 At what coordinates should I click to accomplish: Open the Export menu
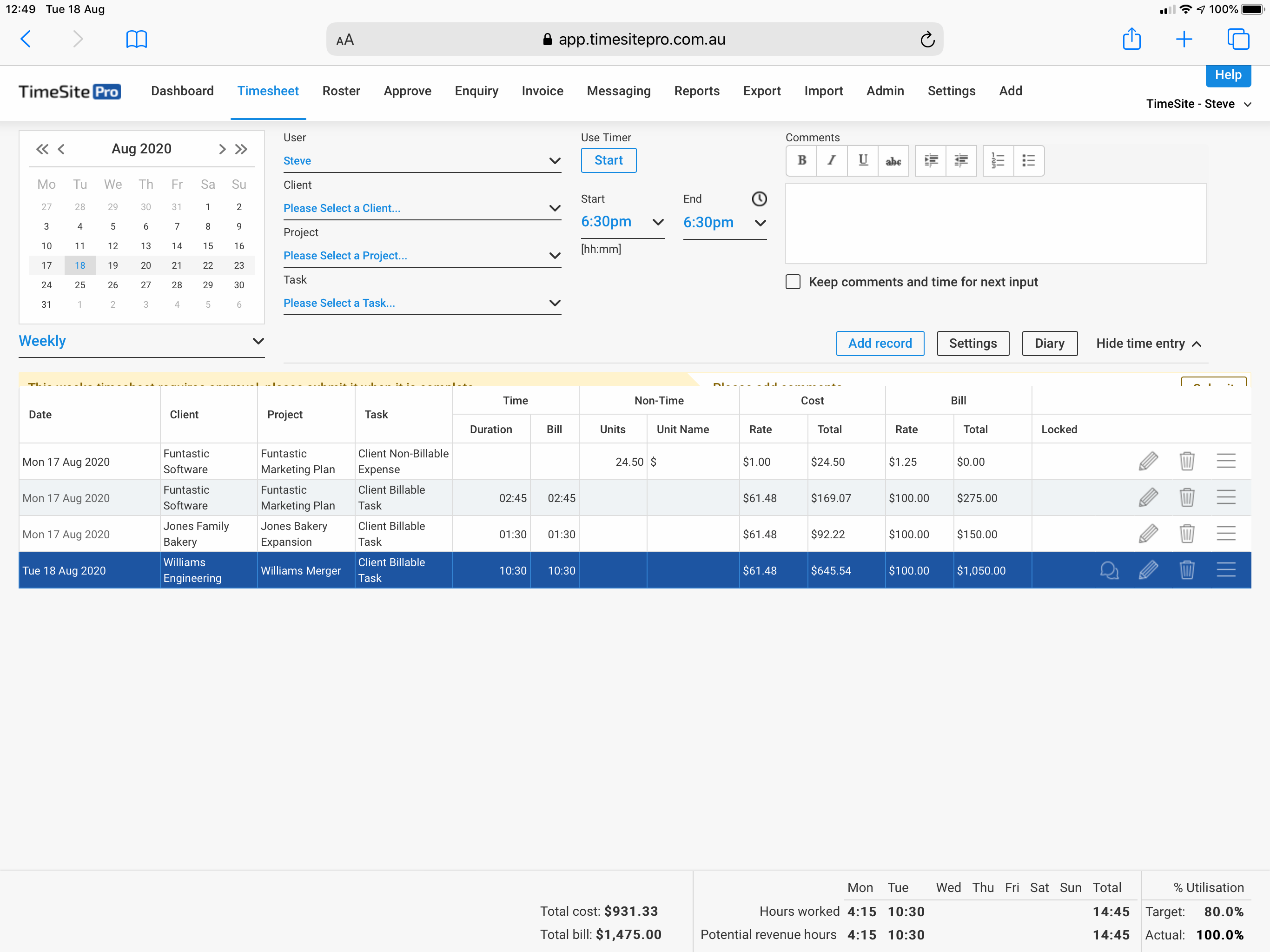pyautogui.click(x=761, y=91)
